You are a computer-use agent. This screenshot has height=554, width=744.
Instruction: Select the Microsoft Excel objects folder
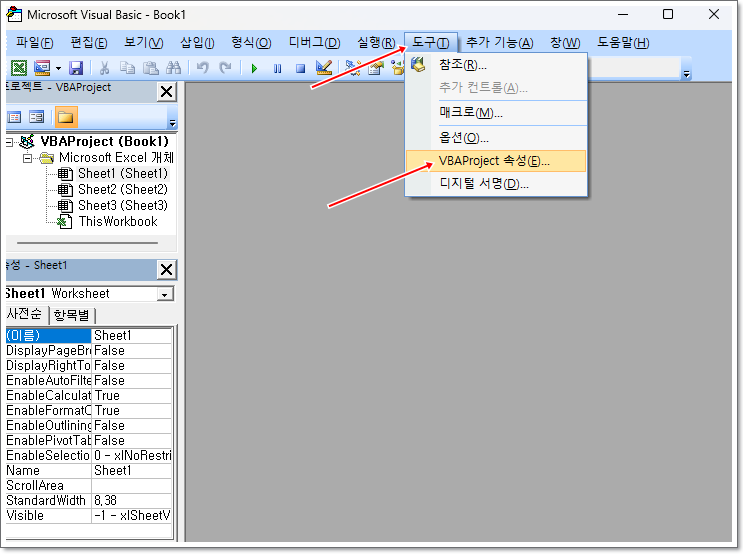[x=116, y=157]
